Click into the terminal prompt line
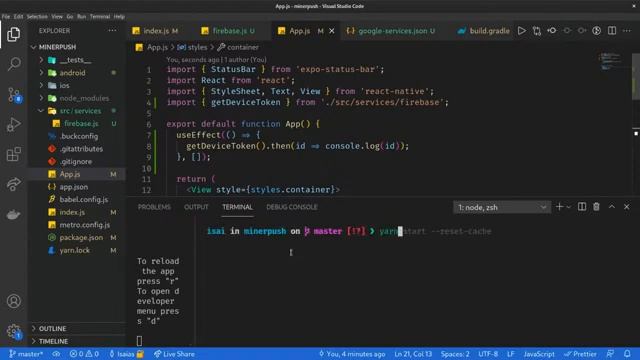The height and width of the screenshot is (360, 640). tap(349, 231)
